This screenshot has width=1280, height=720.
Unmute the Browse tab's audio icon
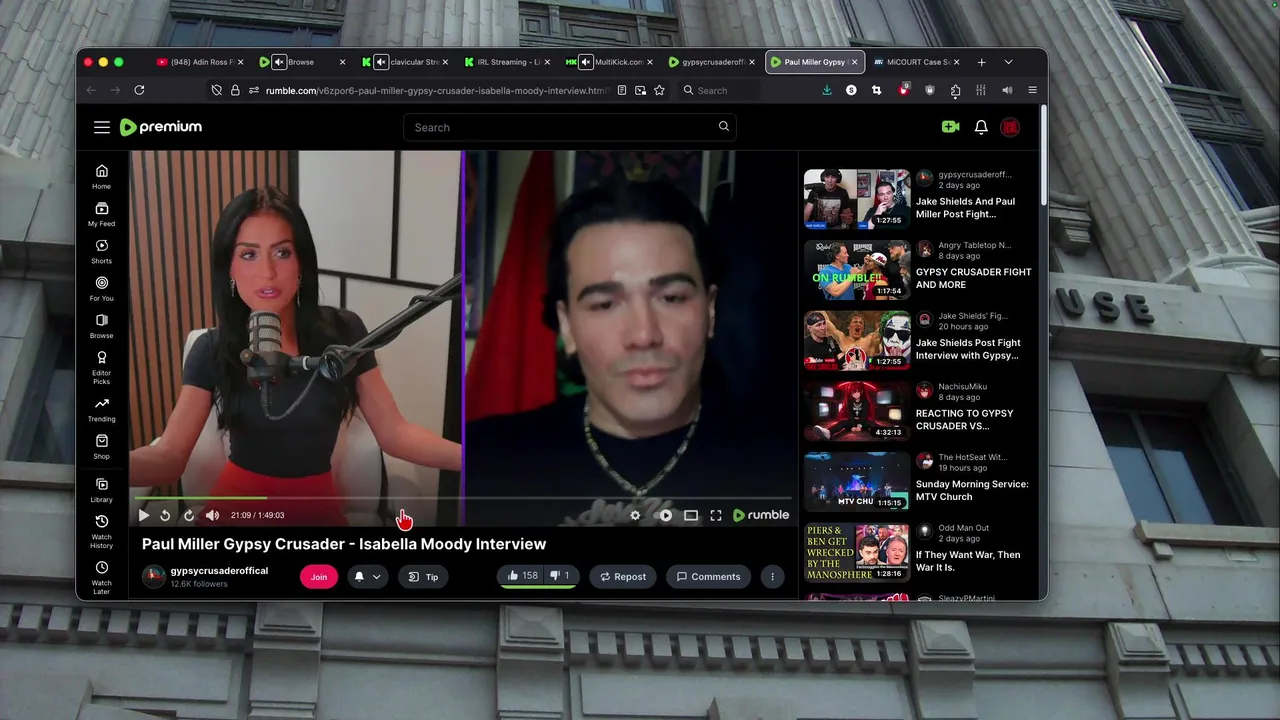click(279, 62)
